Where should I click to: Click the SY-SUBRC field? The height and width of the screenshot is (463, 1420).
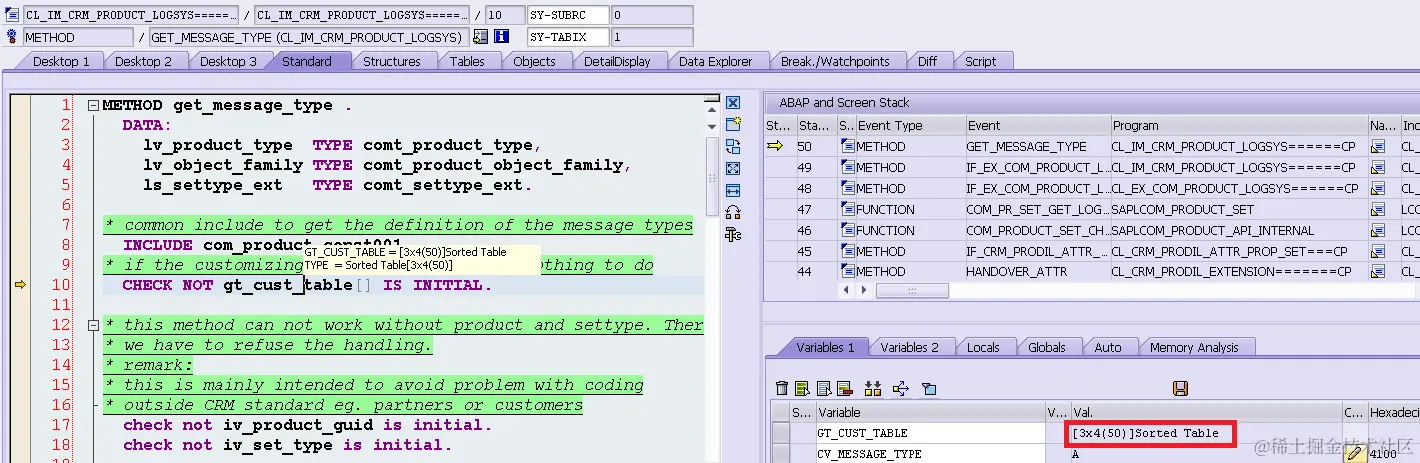pyautogui.click(x=568, y=15)
